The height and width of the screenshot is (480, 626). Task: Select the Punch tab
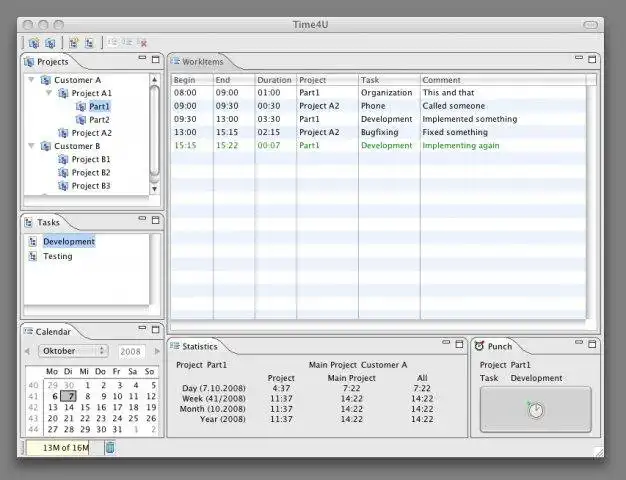[493, 346]
